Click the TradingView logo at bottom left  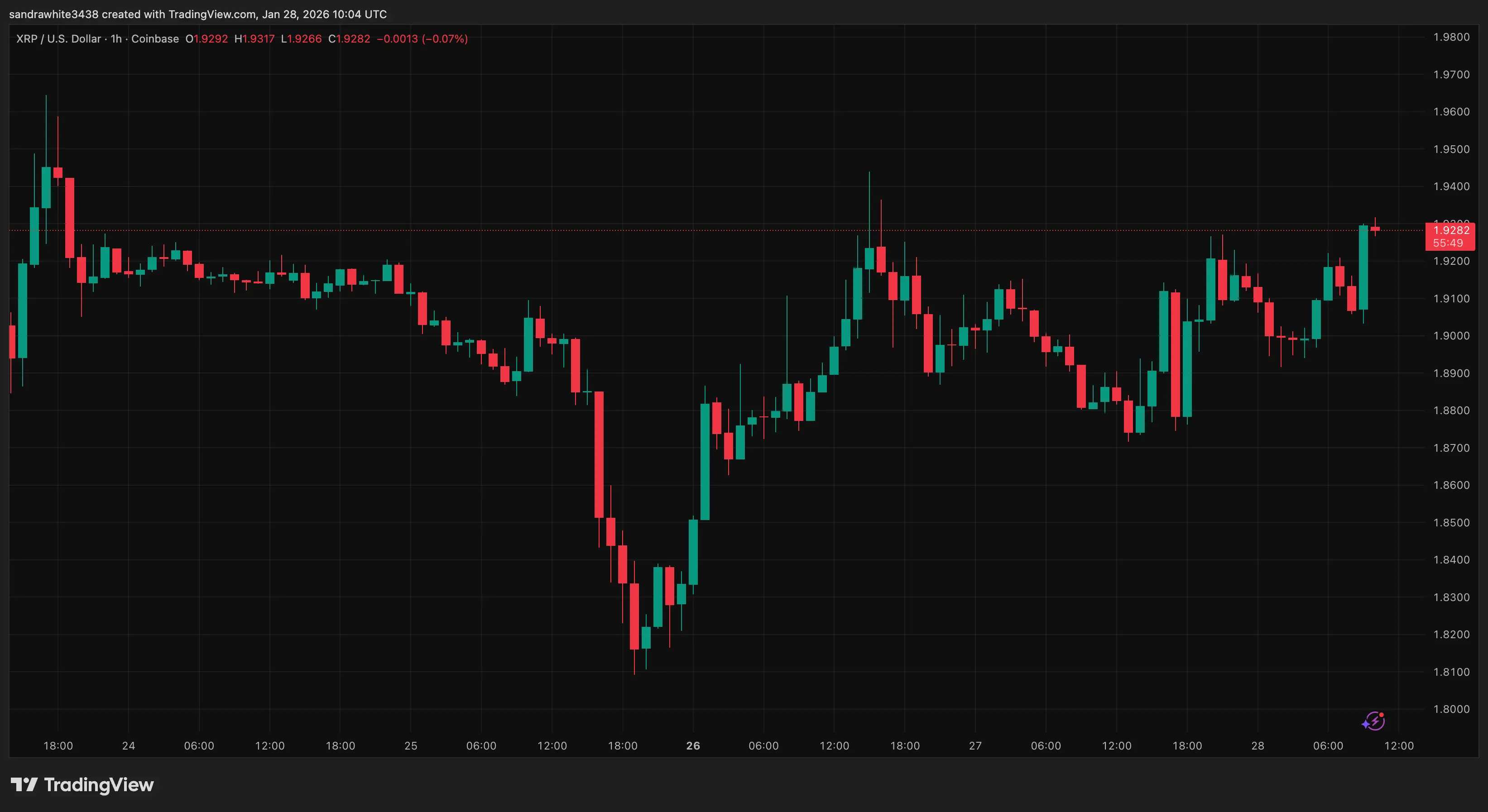tap(82, 784)
